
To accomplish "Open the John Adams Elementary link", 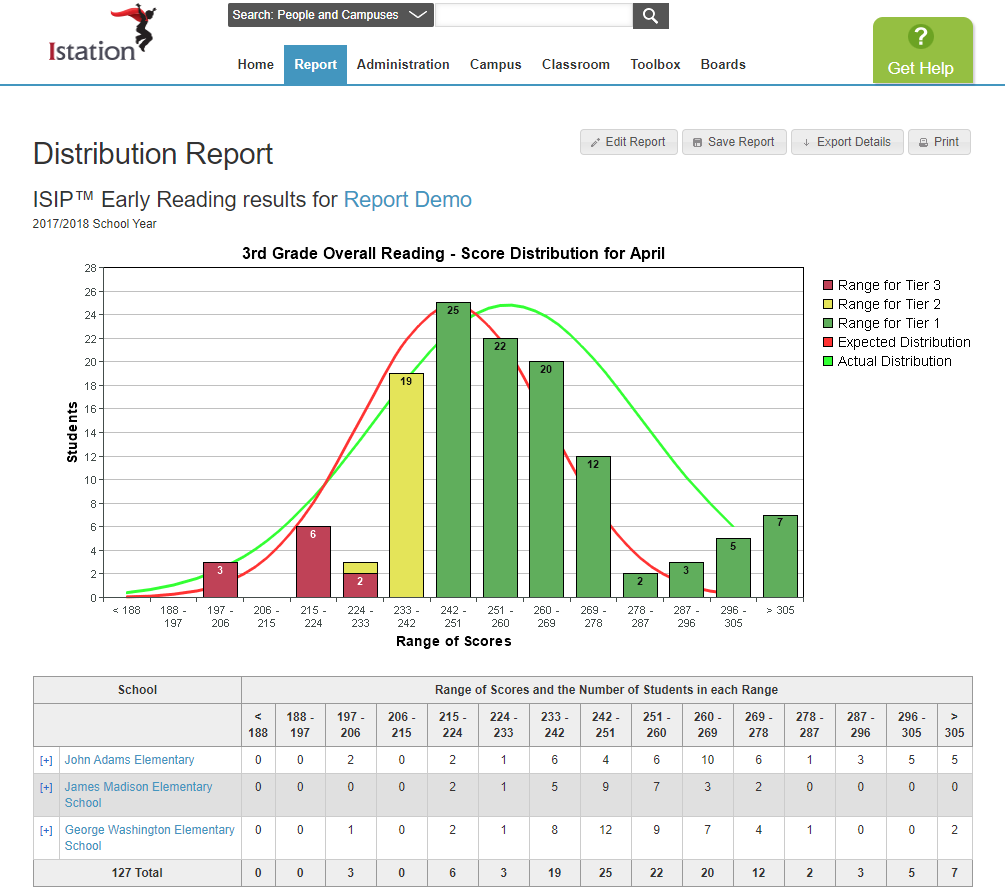I will [x=129, y=760].
